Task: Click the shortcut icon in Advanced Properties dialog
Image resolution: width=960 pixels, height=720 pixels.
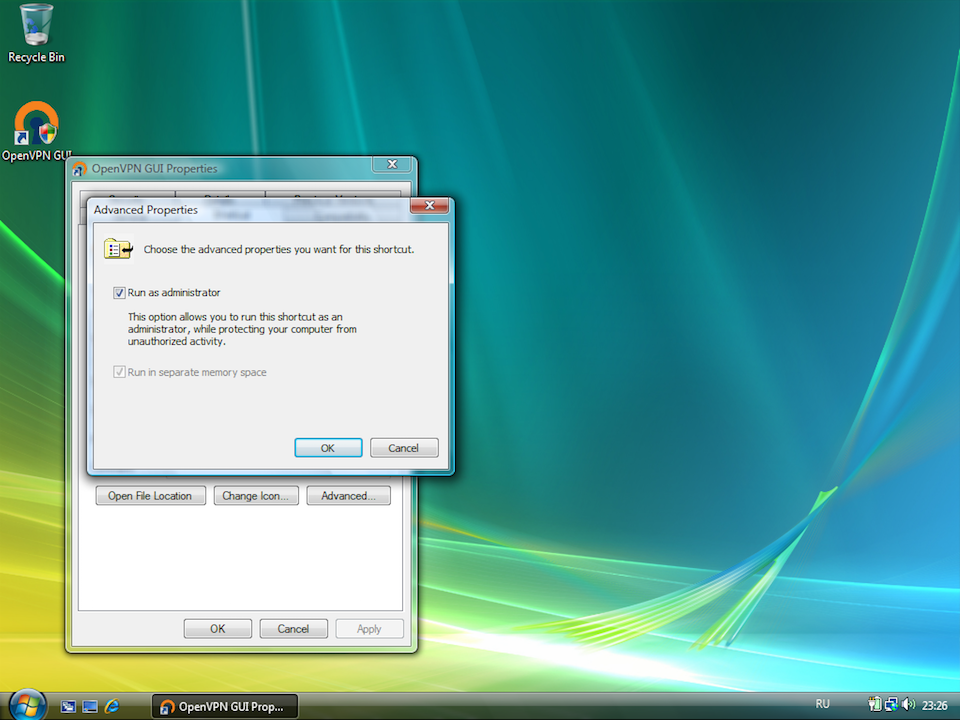Action: pos(118,249)
